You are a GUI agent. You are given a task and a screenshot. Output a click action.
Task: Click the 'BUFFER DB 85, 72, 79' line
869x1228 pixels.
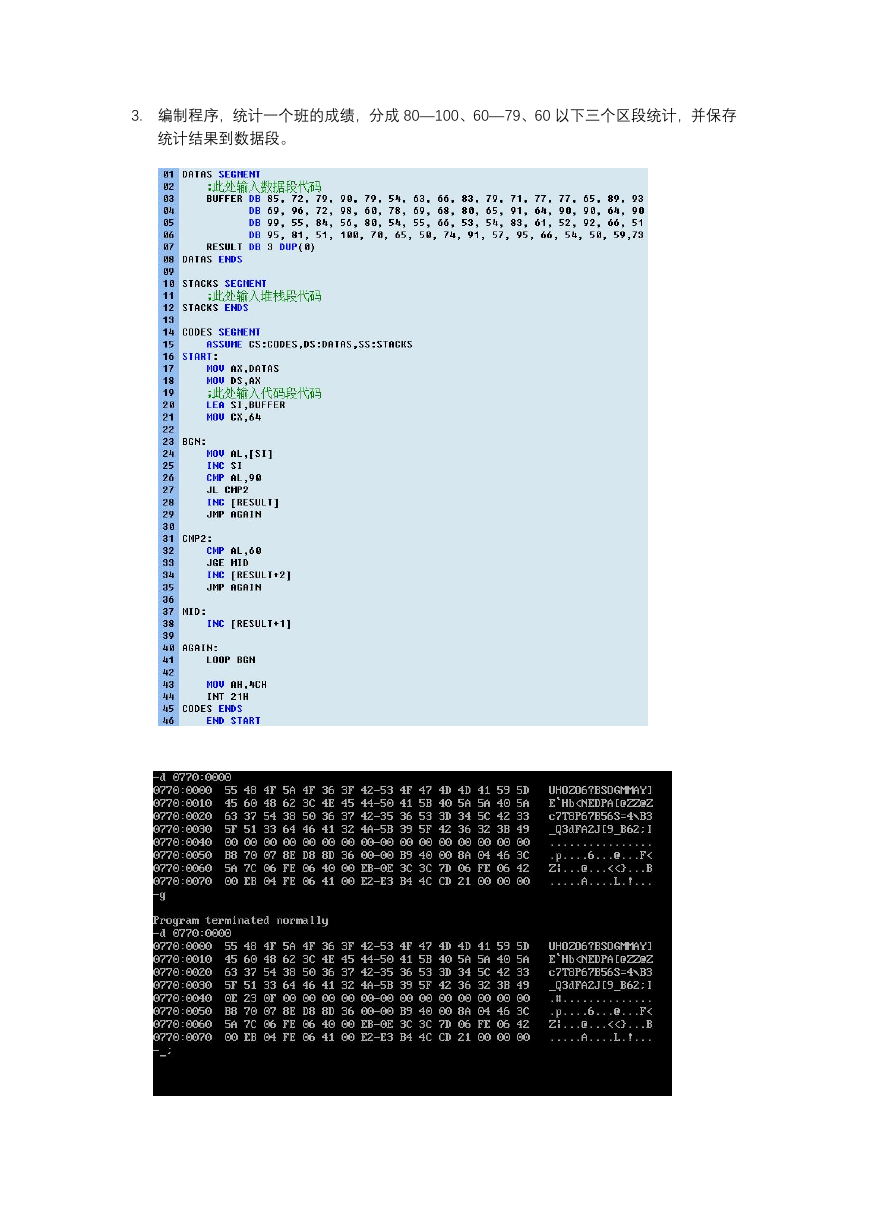pyautogui.click(x=425, y=198)
